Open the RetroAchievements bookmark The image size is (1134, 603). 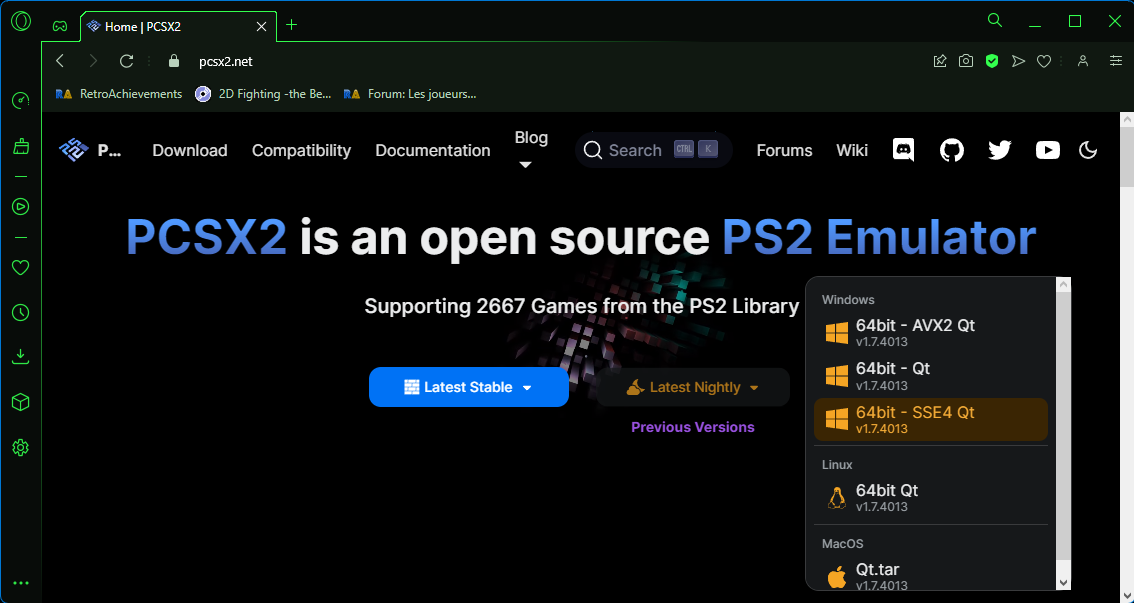pos(119,94)
